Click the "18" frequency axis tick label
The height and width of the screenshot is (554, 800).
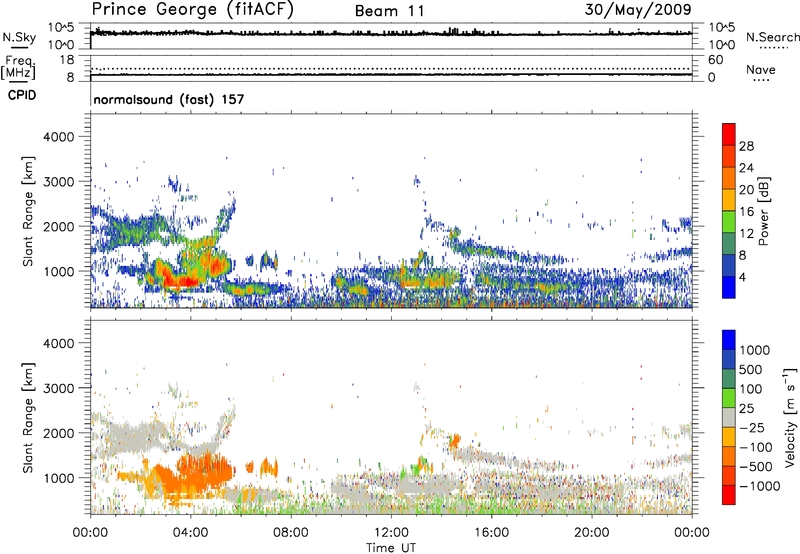point(66,60)
